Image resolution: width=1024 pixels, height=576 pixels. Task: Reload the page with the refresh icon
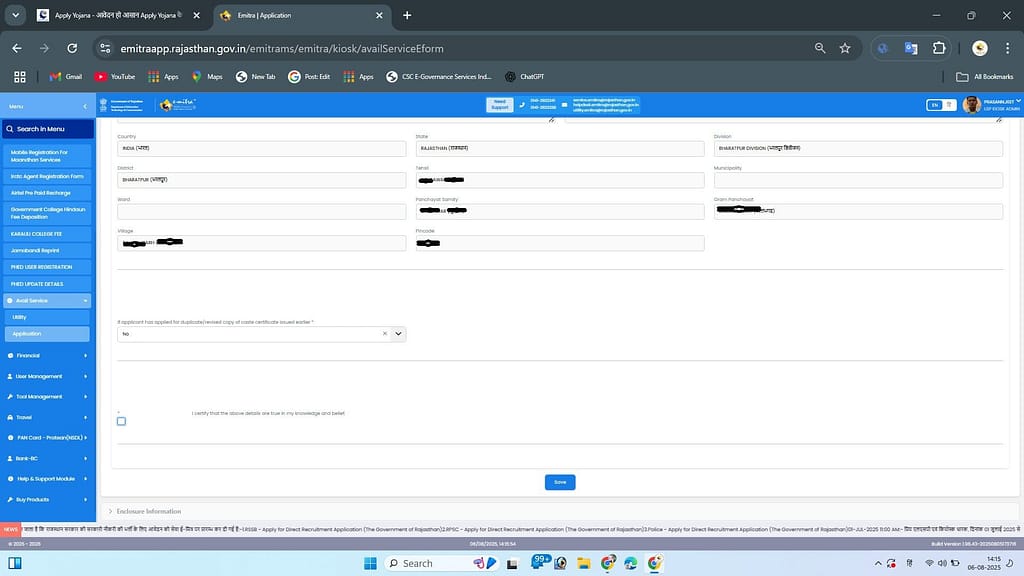tap(72, 48)
